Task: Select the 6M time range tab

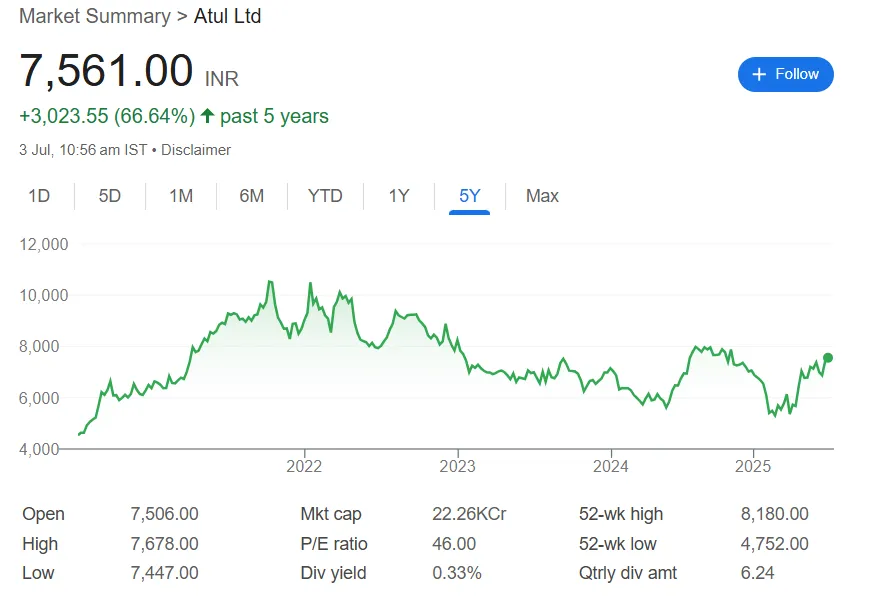Action: coord(251,196)
